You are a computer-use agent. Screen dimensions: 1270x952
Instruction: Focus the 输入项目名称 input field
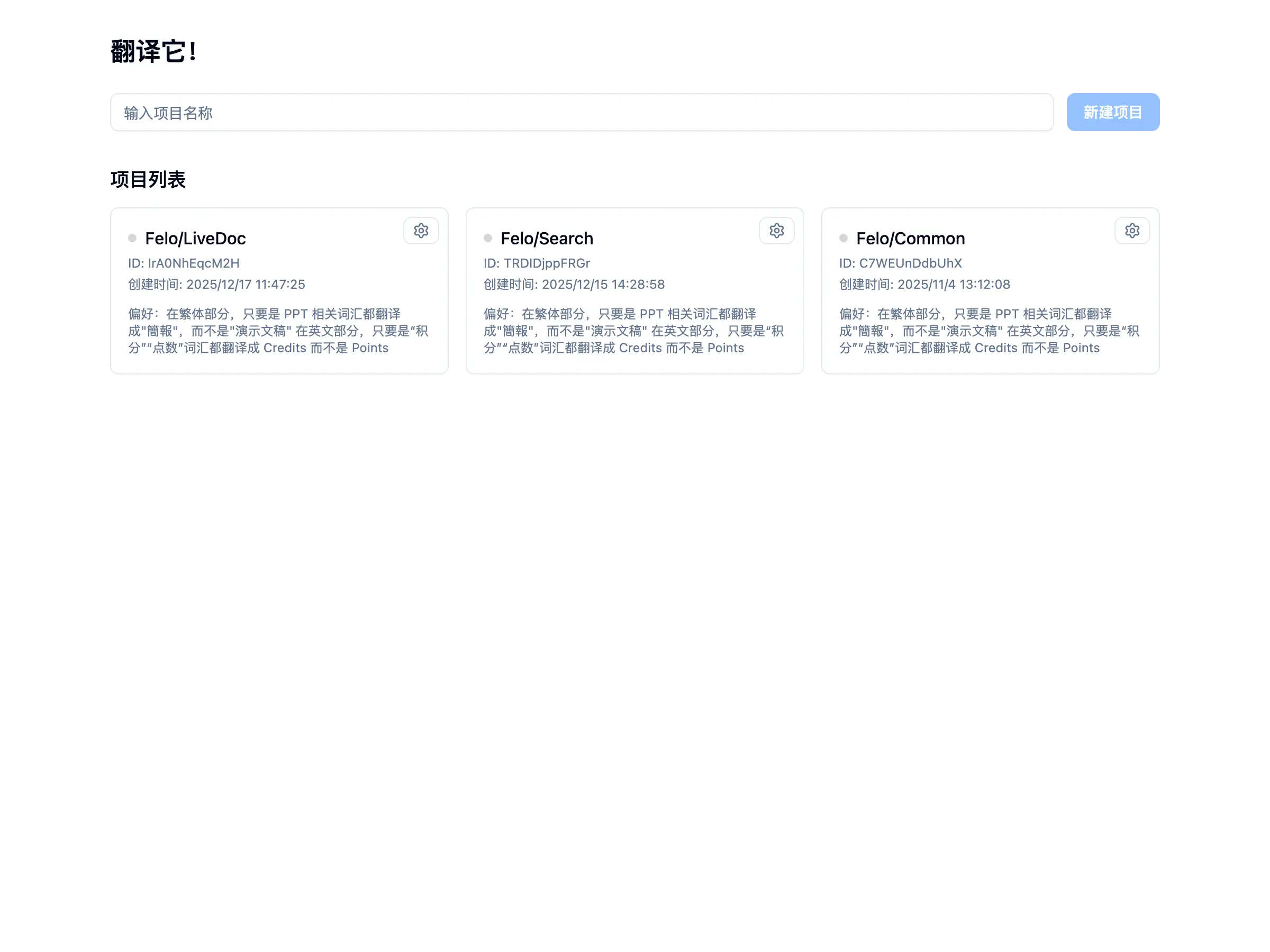pyautogui.click(x=581, y=113)
